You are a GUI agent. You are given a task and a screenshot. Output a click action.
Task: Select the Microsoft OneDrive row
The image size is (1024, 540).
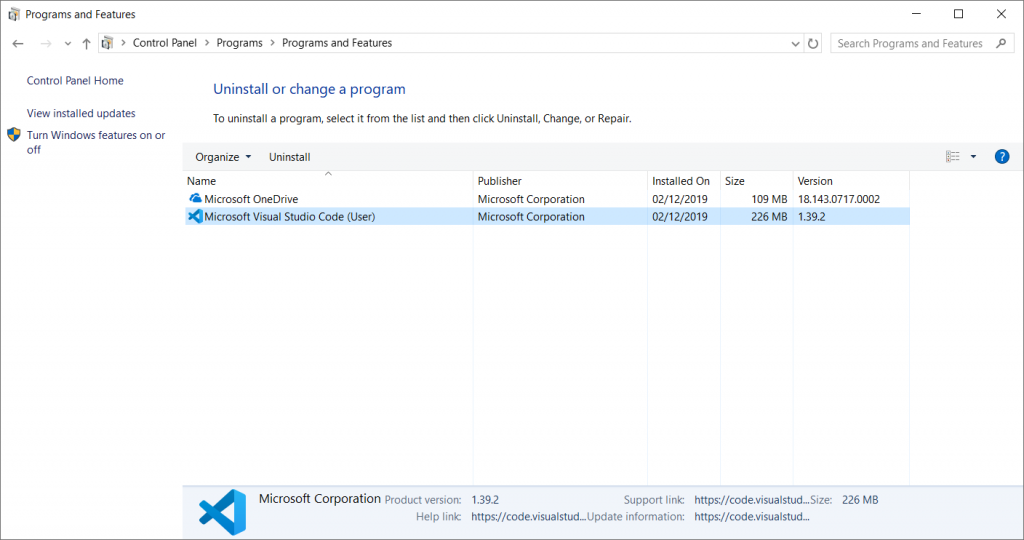click(547, 199)
